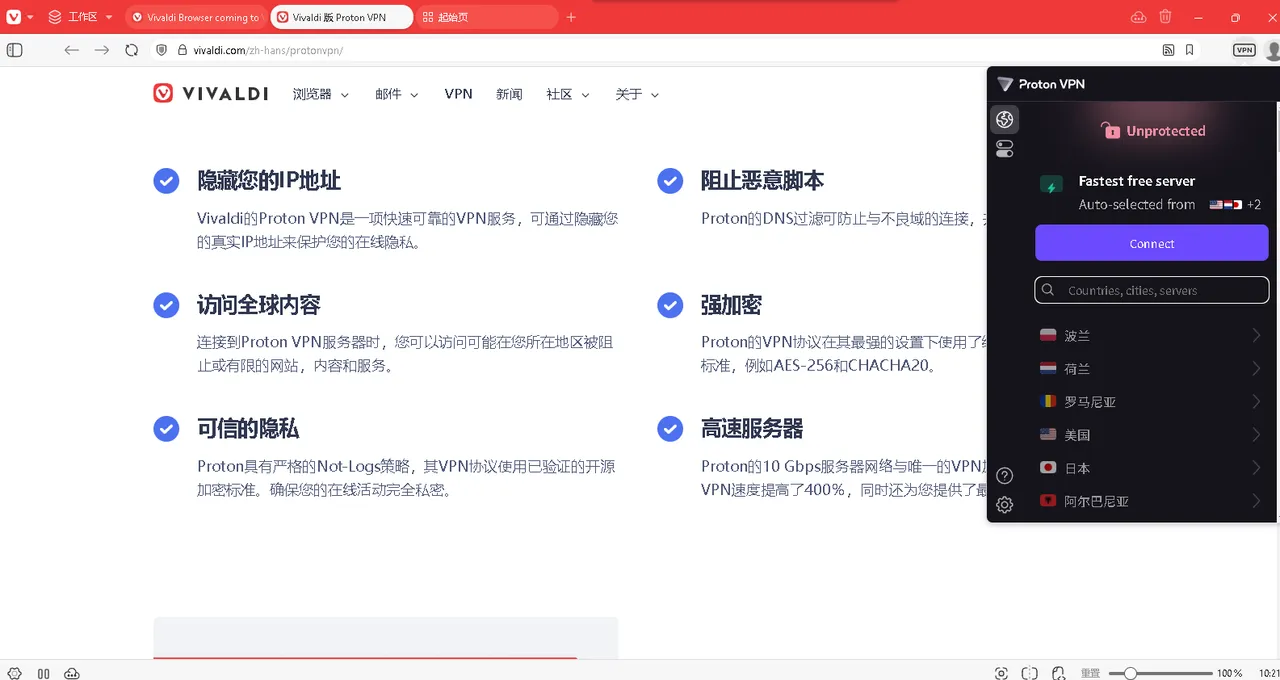Open Features toggles view in Proton VPN sidebar
Image resolution: width=1280 pixels, height=680 pixels.
pyautogui.click(x=1005, y=149)
